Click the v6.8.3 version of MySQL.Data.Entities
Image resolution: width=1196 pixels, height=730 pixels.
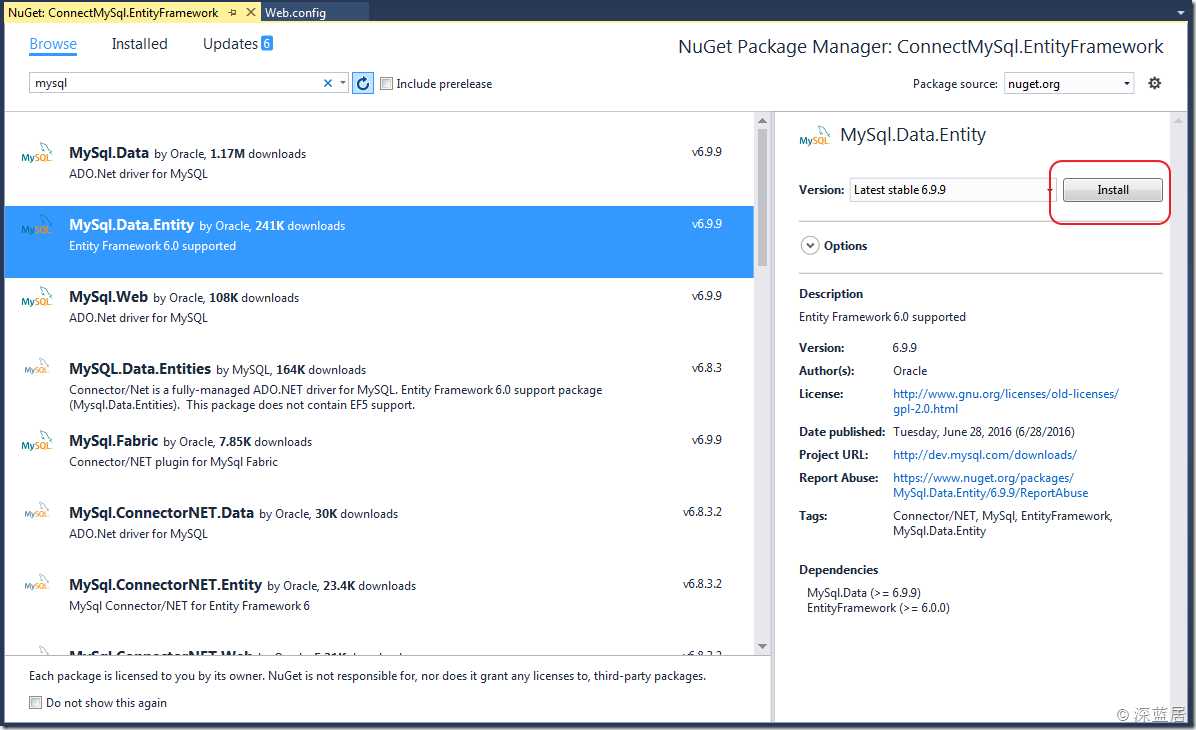pos(706,368)
